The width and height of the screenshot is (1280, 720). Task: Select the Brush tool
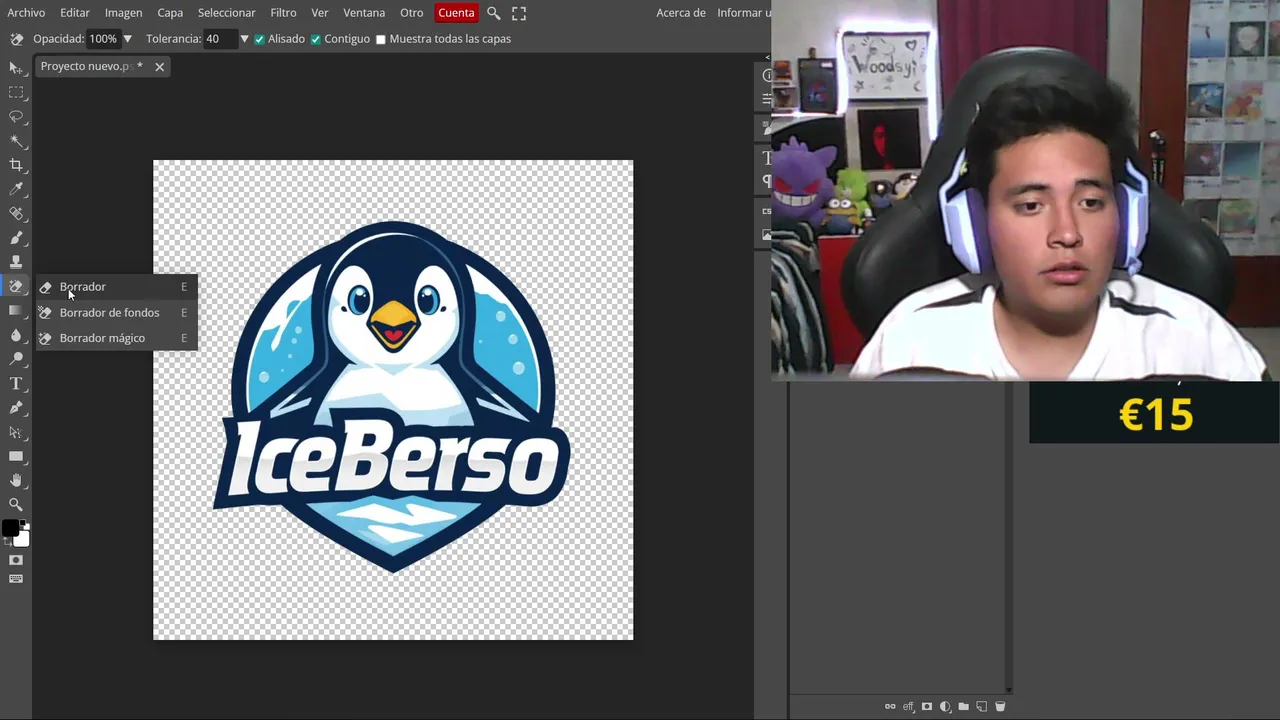click(16, 238)
